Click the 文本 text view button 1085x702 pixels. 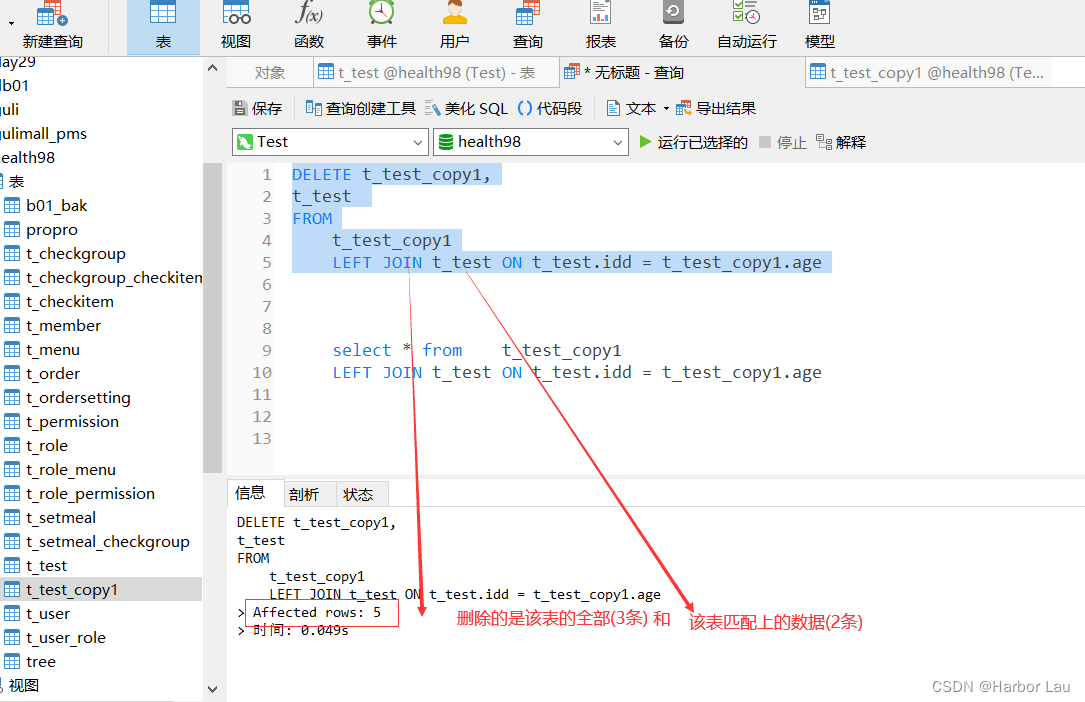click(631, 109)
